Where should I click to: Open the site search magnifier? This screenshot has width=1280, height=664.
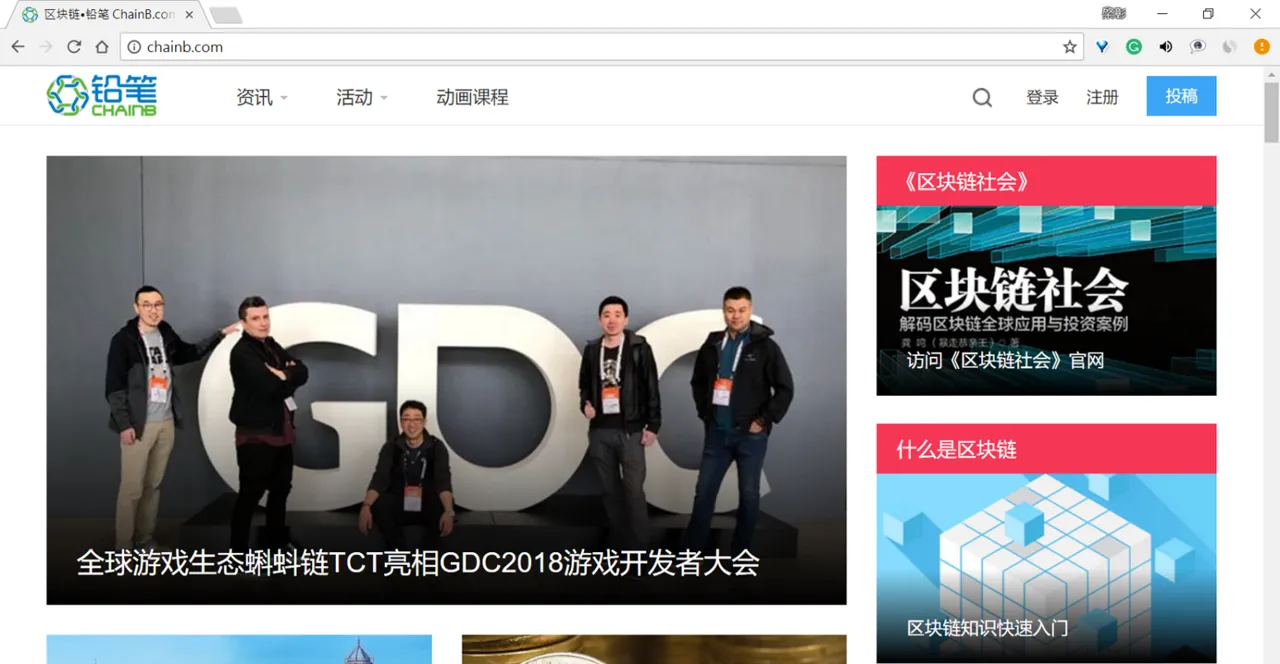pos(982,97)
